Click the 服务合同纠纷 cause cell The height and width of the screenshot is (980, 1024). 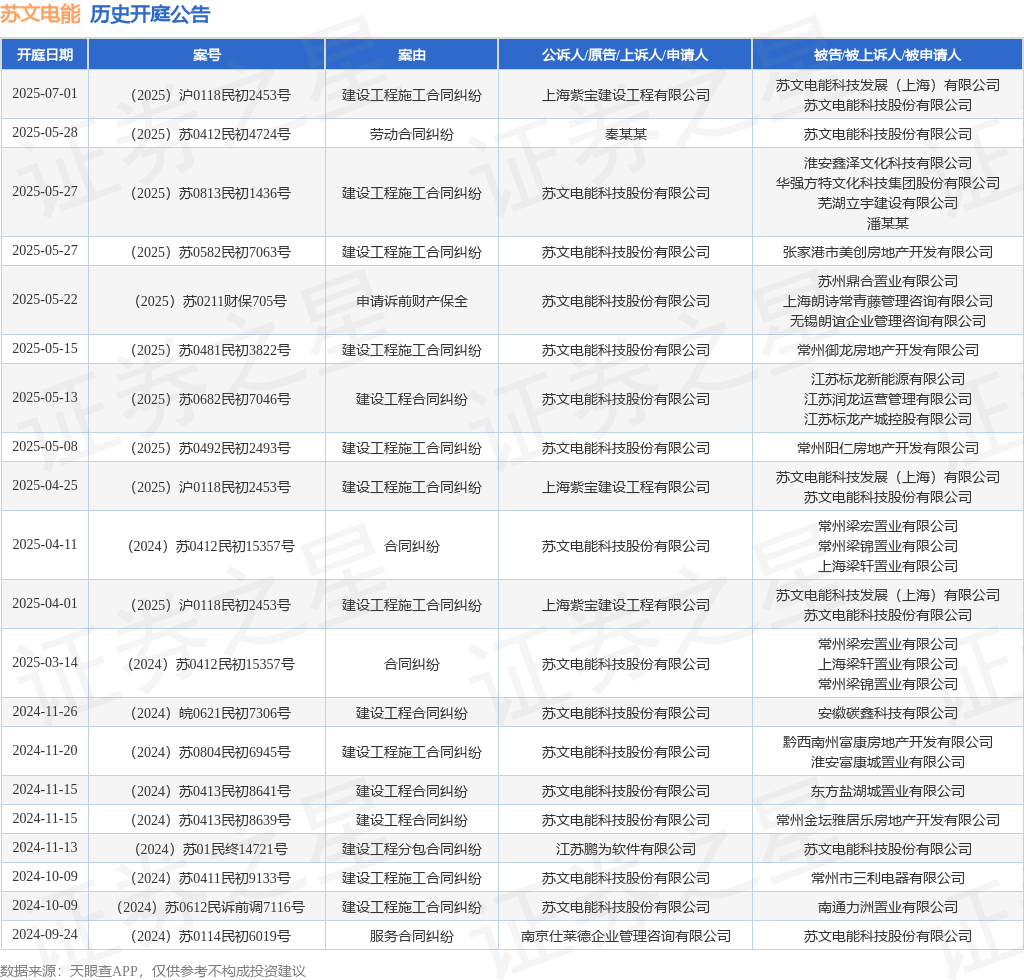(411, 936)
